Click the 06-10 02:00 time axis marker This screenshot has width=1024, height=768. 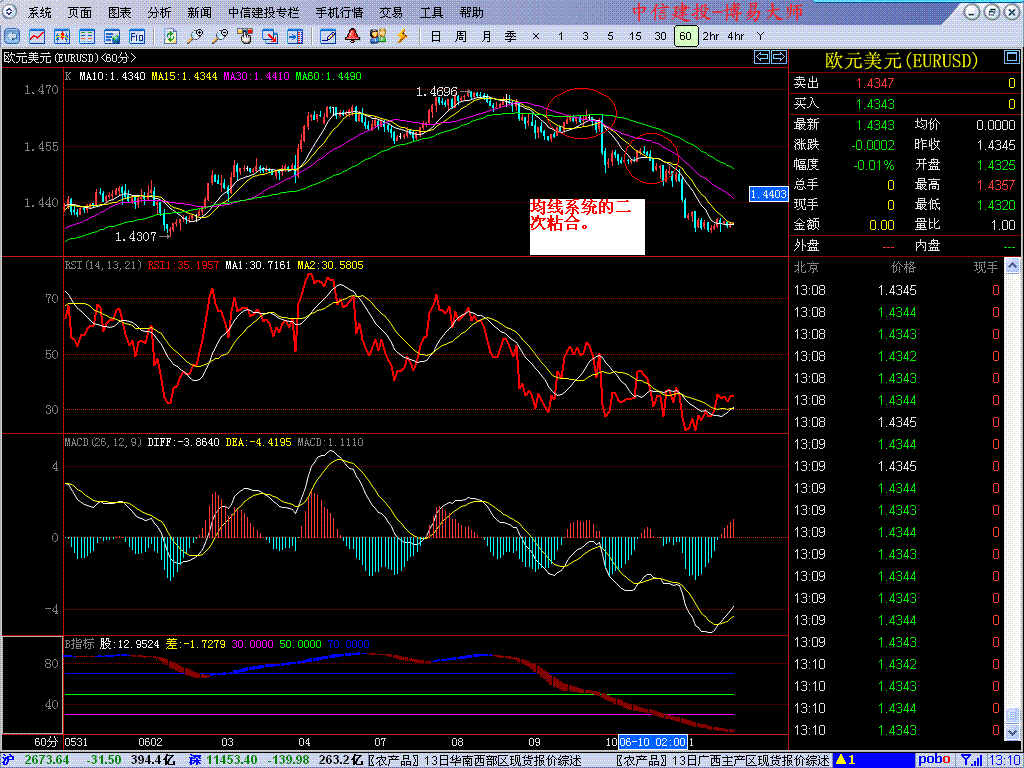click(652, 743)
